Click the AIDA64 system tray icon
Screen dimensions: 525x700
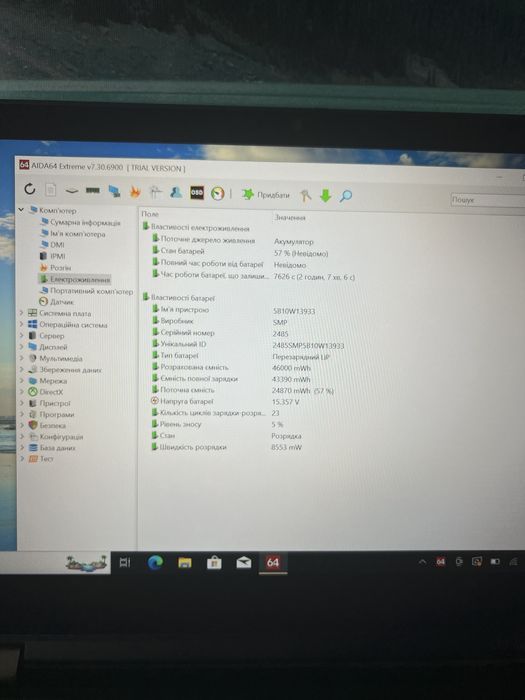tap(440, 562)
